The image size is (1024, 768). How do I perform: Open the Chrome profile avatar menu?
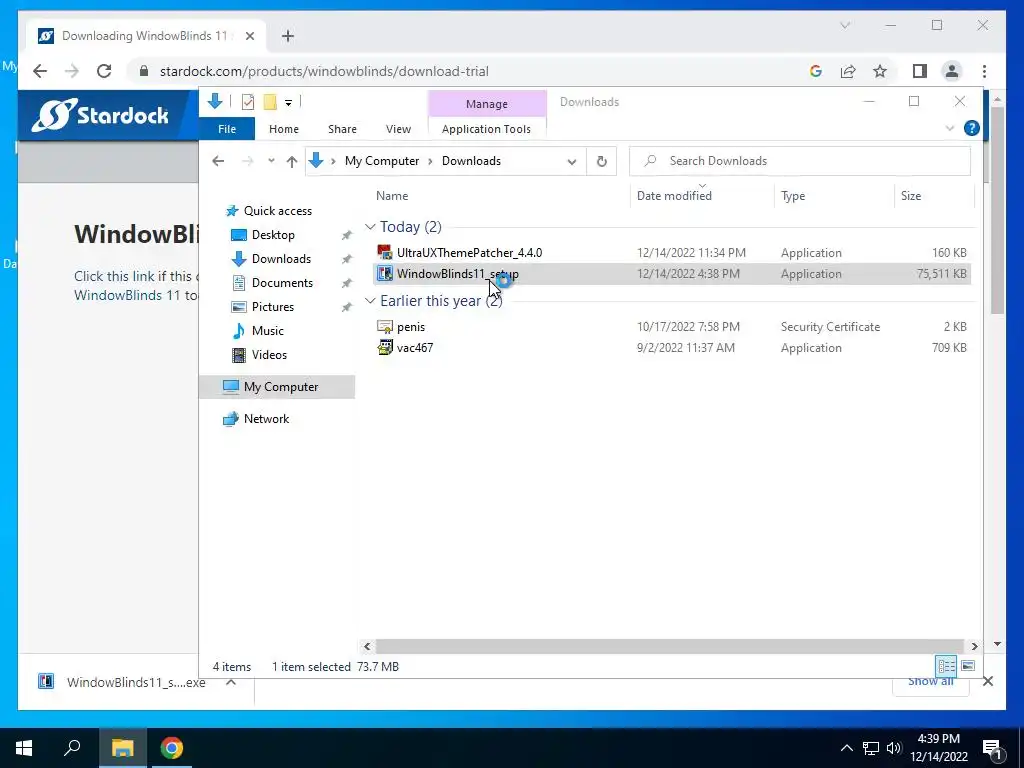[x=952, y=71]
